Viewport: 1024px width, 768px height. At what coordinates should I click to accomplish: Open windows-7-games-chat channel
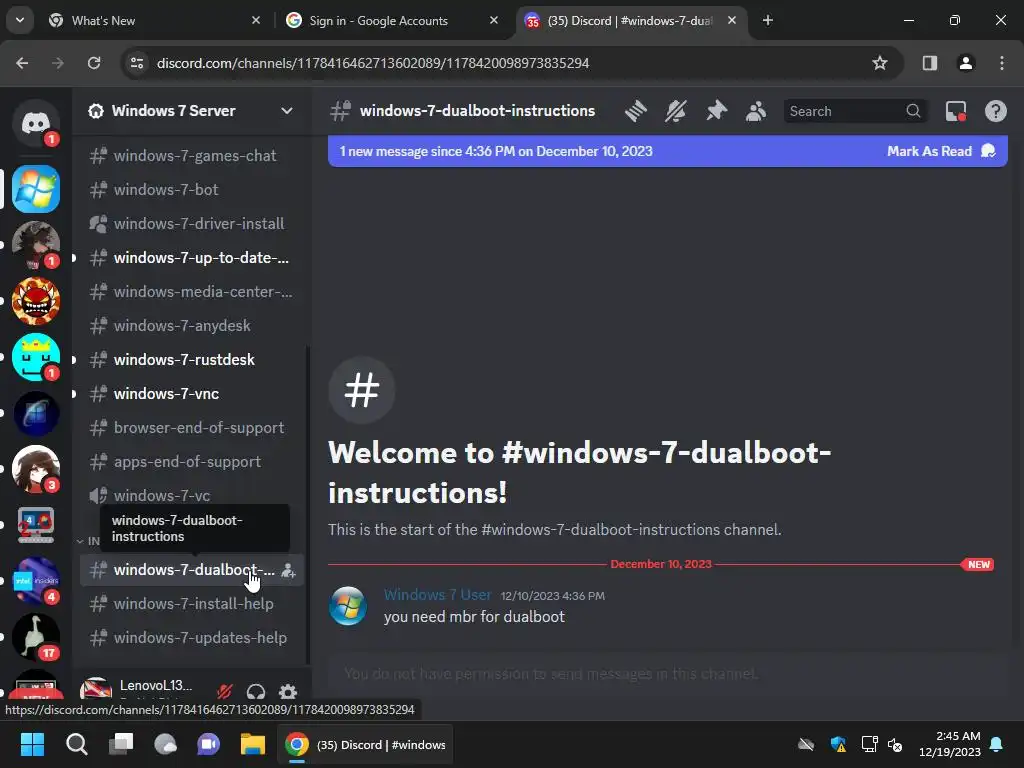191,155
